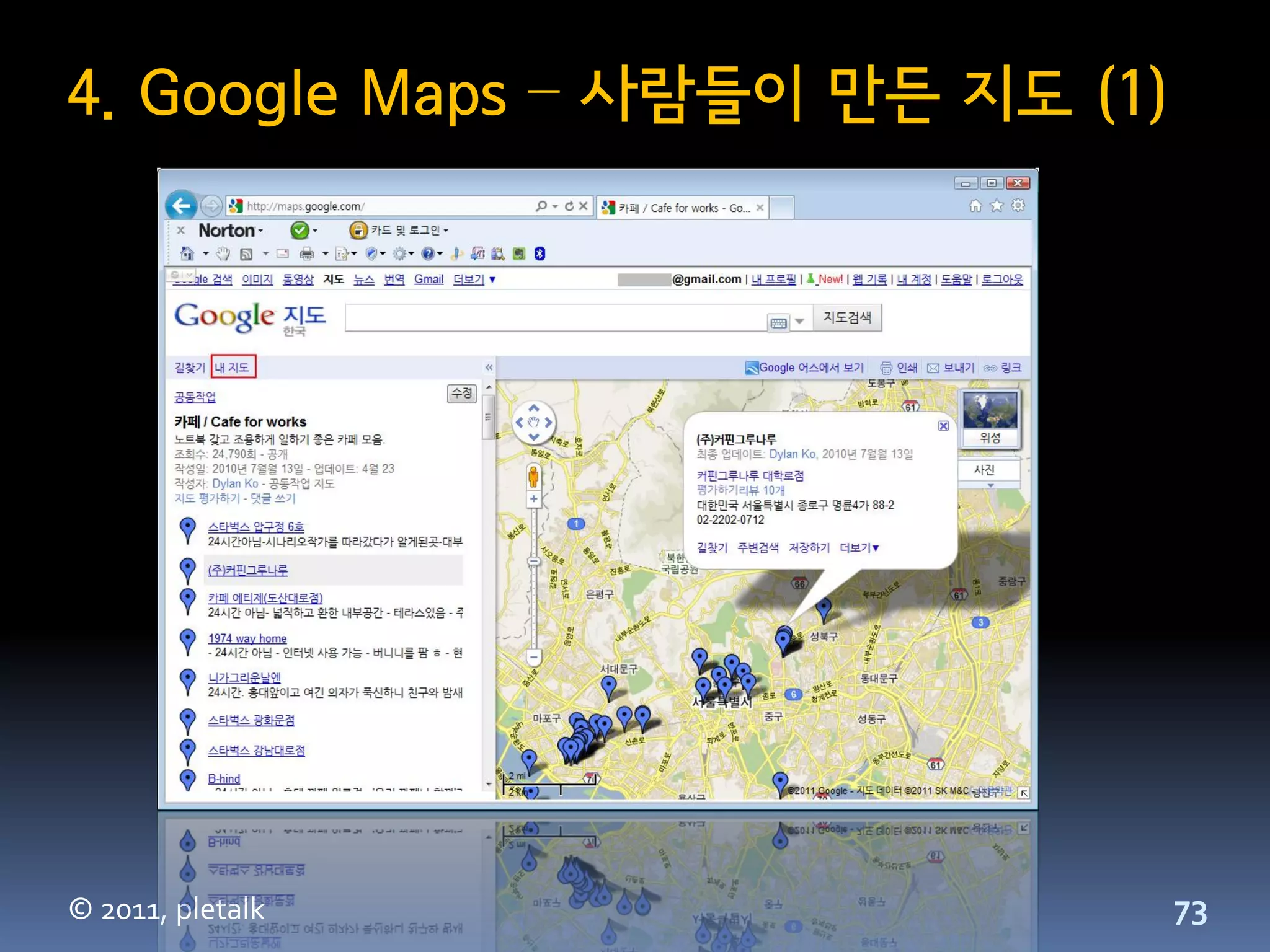This screenshot has height=952, width=1270.
Task: Switch the map to 위성 satellite view thumbnail
Action: click(990, 418)
